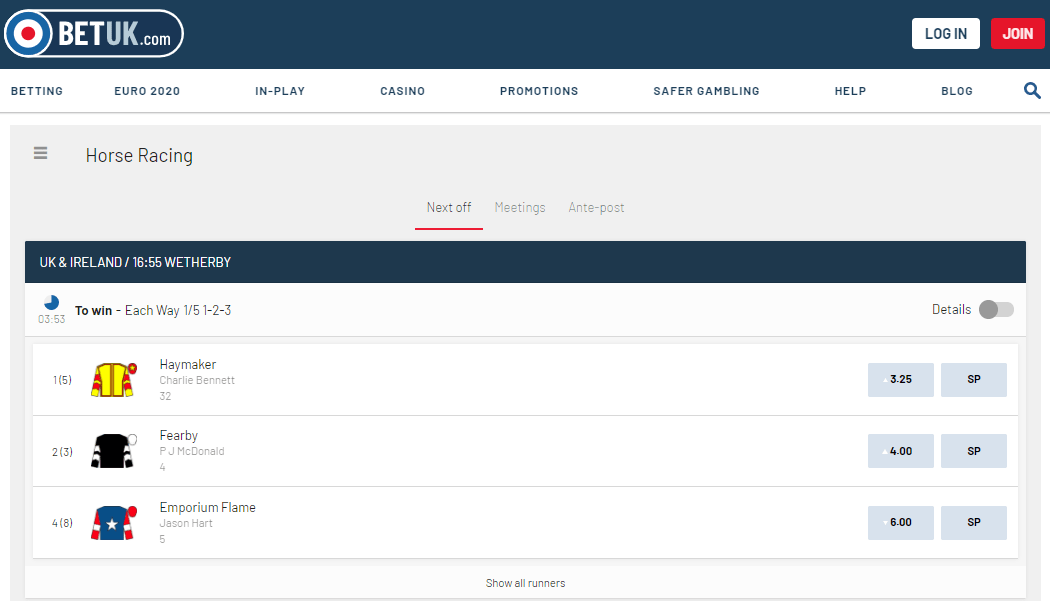Click Haymaker's yellow jockey silks icon
This screenshot has width=1050, height=601.
[112, 380]
